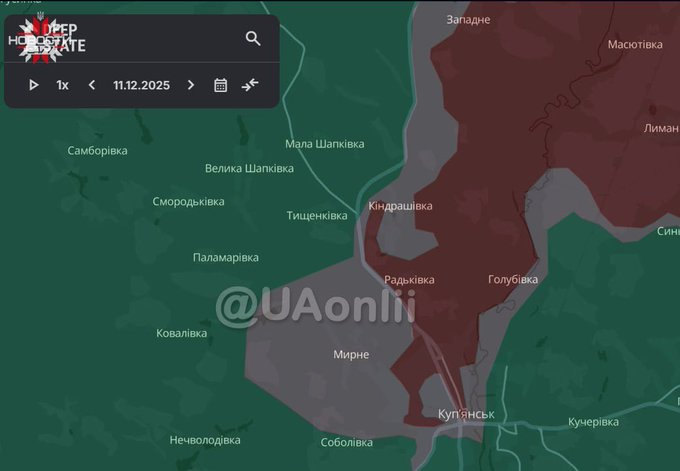
Task: Click the Соболівка label
Action: [x=347, y=443]
